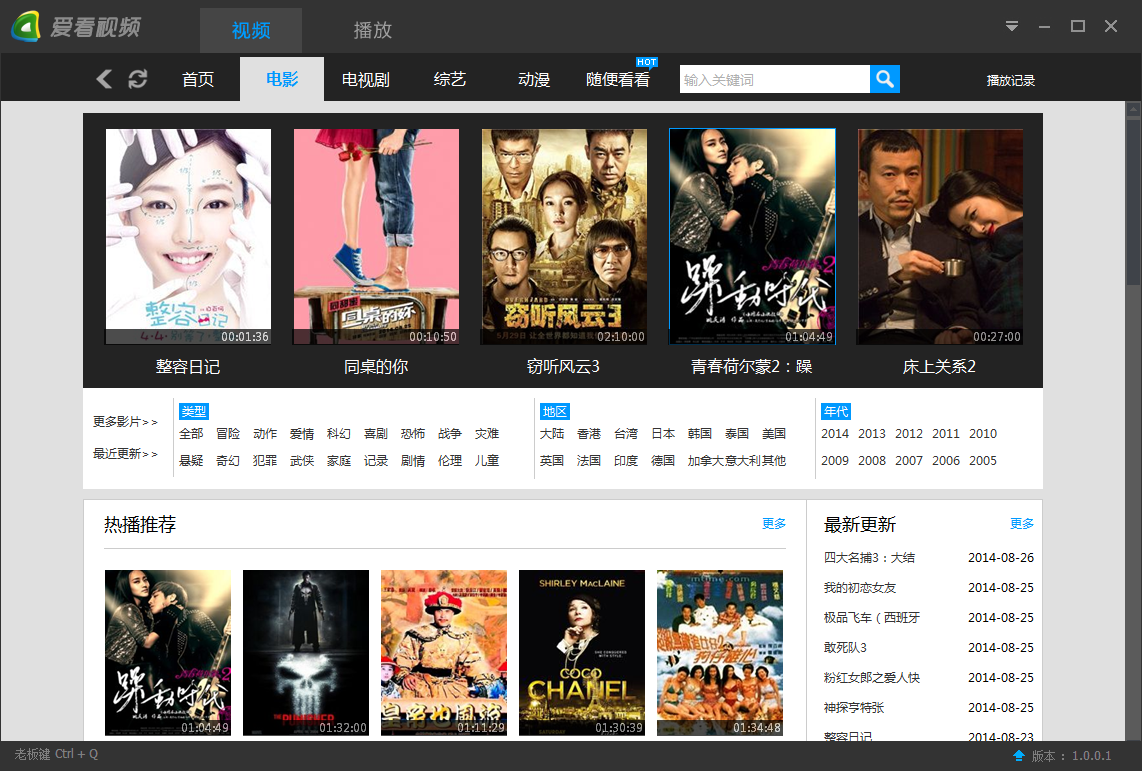Filter by genre 动作
Image resolution: width=1142 pixels, height=771 pixels.
[x=265, y=433]
